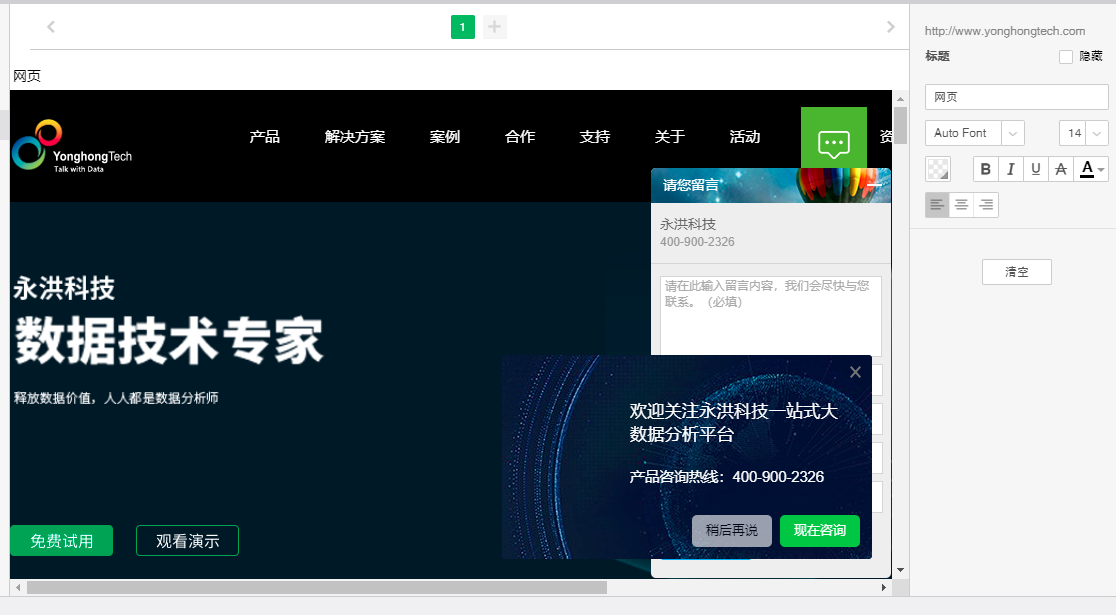The image size is (1116, 615).
Task: Click the 免费试用 button
Action: click(x=61, y=541)
